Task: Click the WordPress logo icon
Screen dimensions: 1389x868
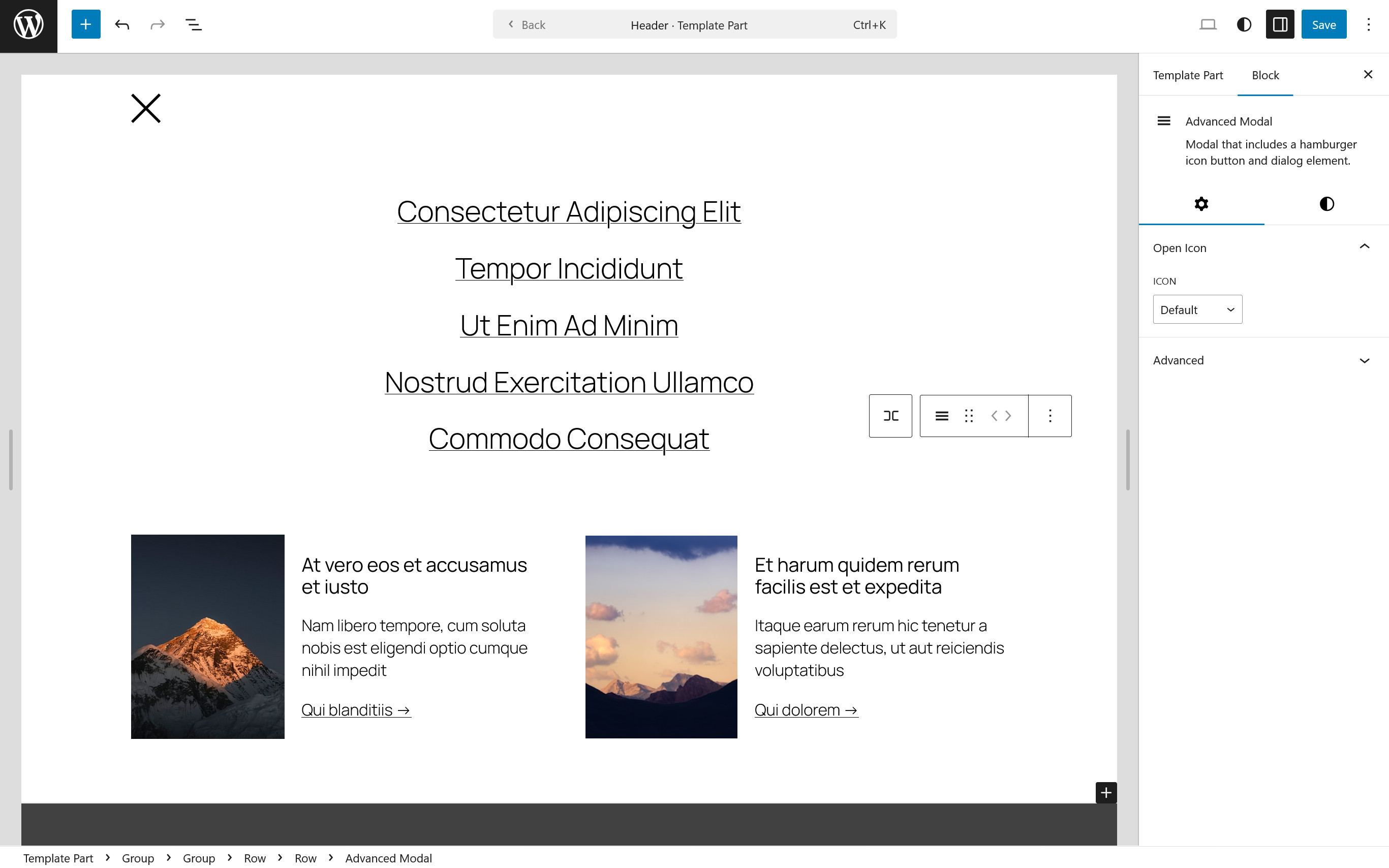Action: click(28, 25)
